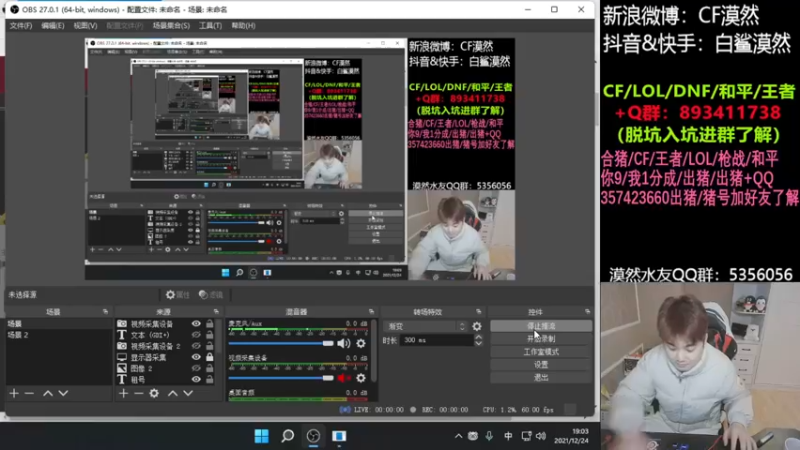The width and height of the screenshot is (800, 450).
Task: Open OBS Studio from the Windows taskbar
Action: [313, 436]
